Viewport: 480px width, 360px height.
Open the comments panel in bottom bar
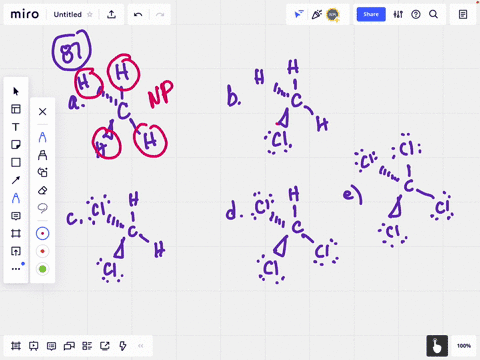click(51, 346)
